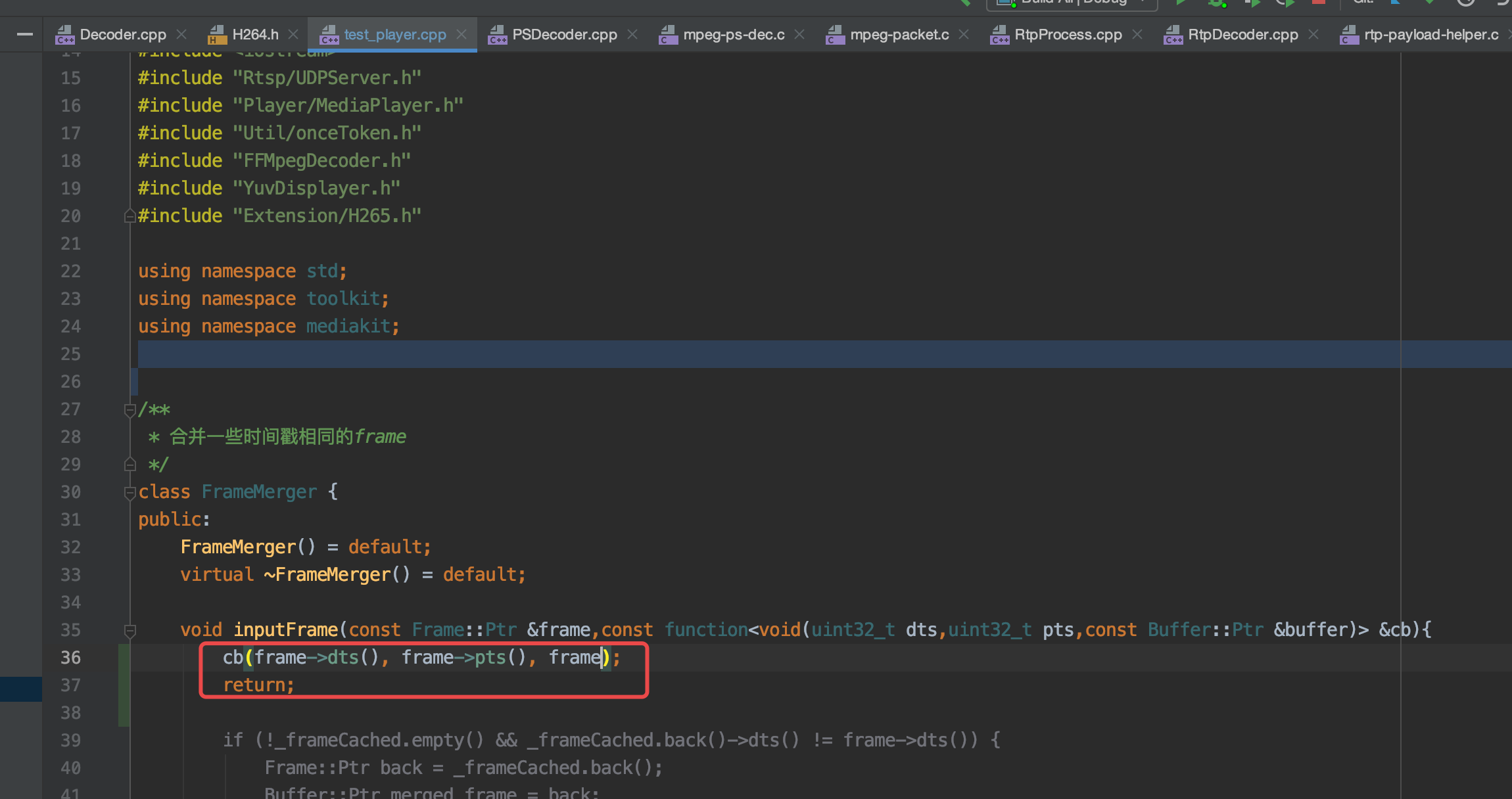Switch to the PSDecoder.cpp tab

tap(564, 34)
